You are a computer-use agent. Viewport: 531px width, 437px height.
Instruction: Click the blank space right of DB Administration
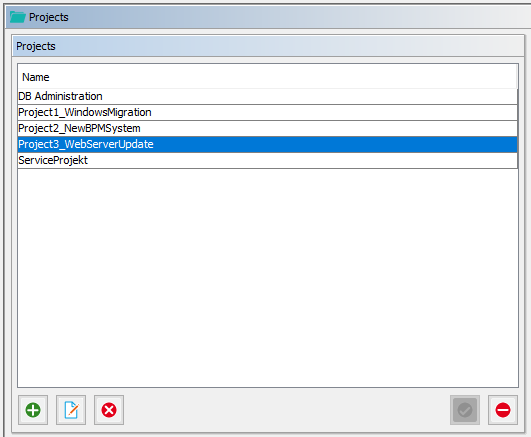[310, 97]
